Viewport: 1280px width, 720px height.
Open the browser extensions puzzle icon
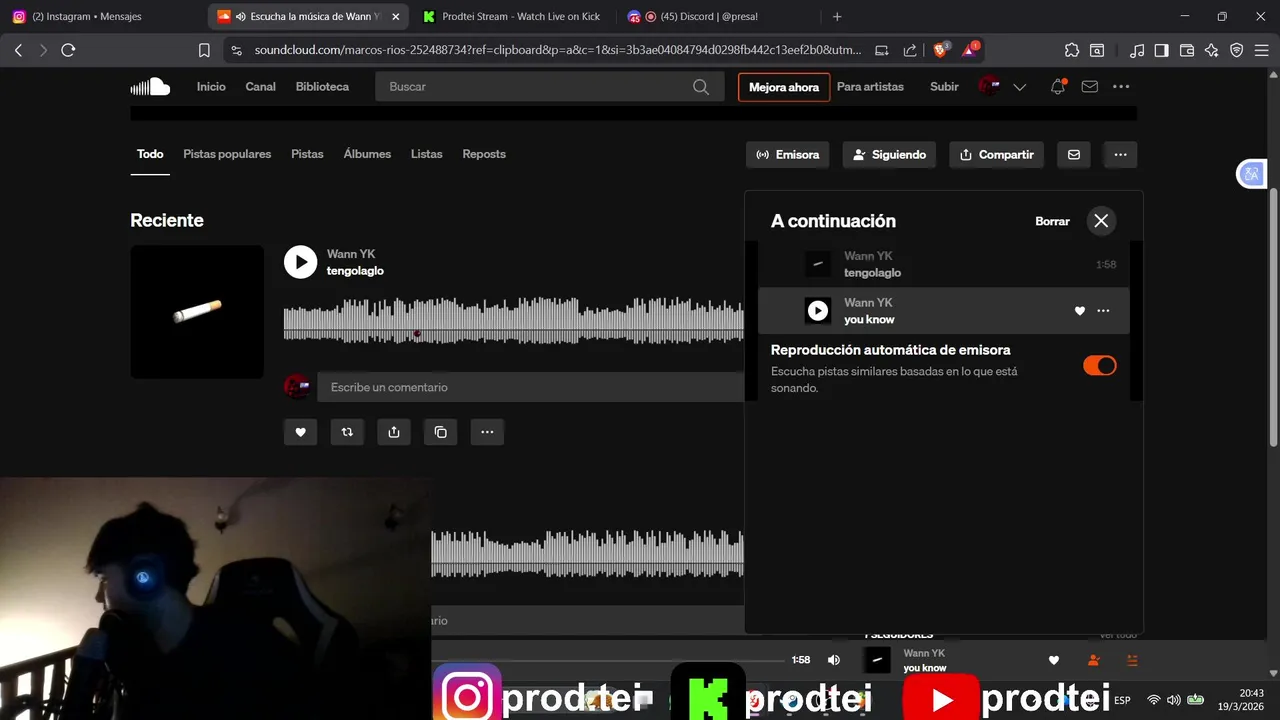click(x=1072, y=50)
